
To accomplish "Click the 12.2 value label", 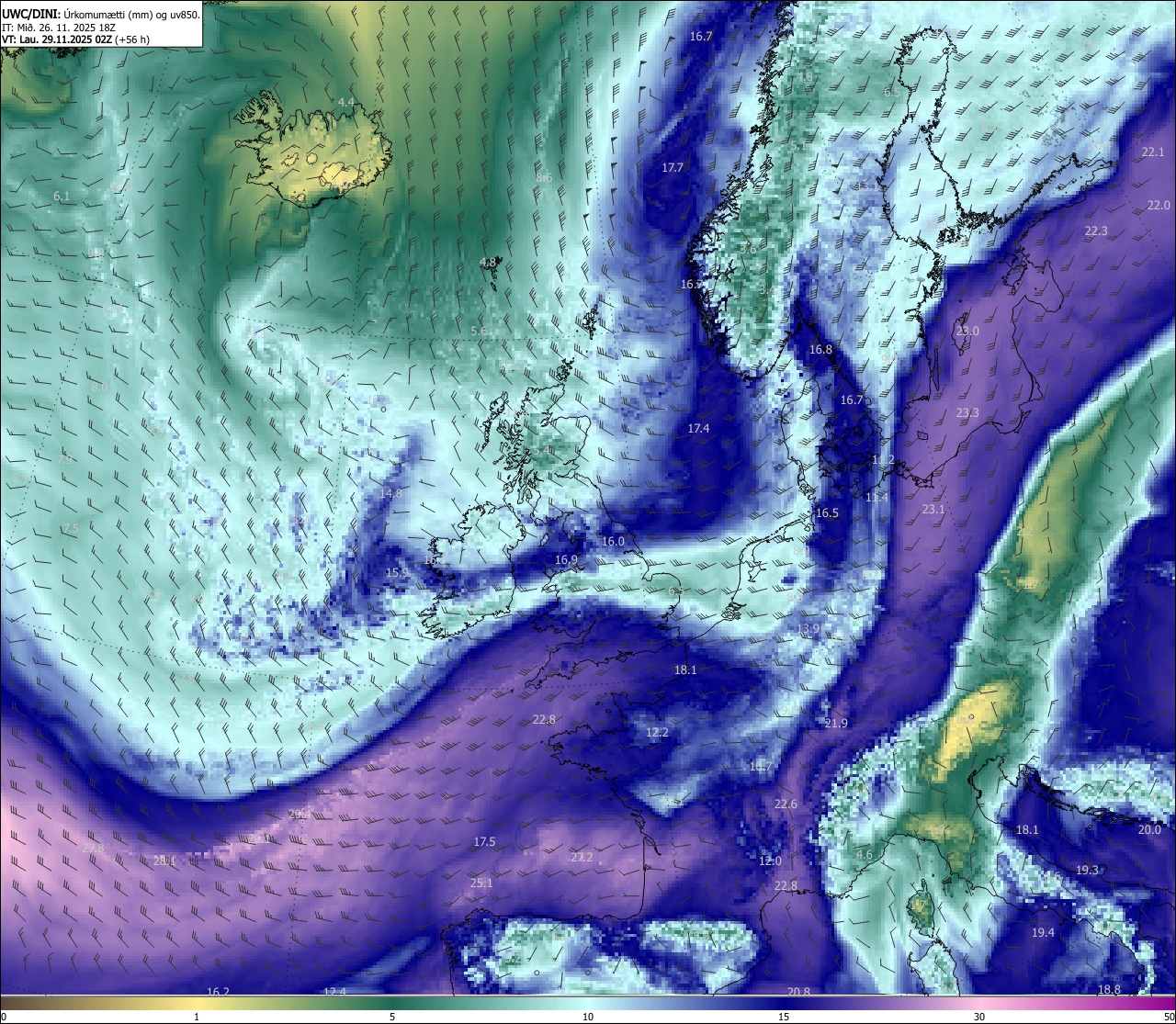I will 657,733.
